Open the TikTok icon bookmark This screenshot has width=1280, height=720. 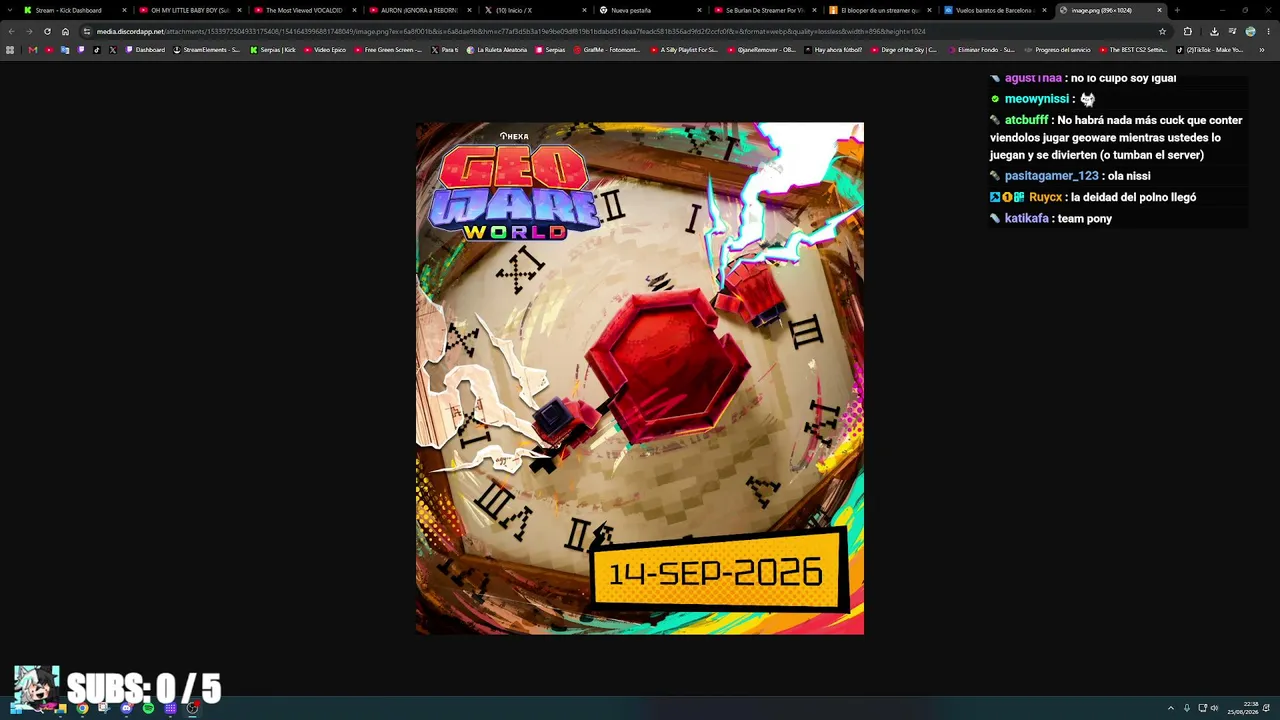point(97,50)
